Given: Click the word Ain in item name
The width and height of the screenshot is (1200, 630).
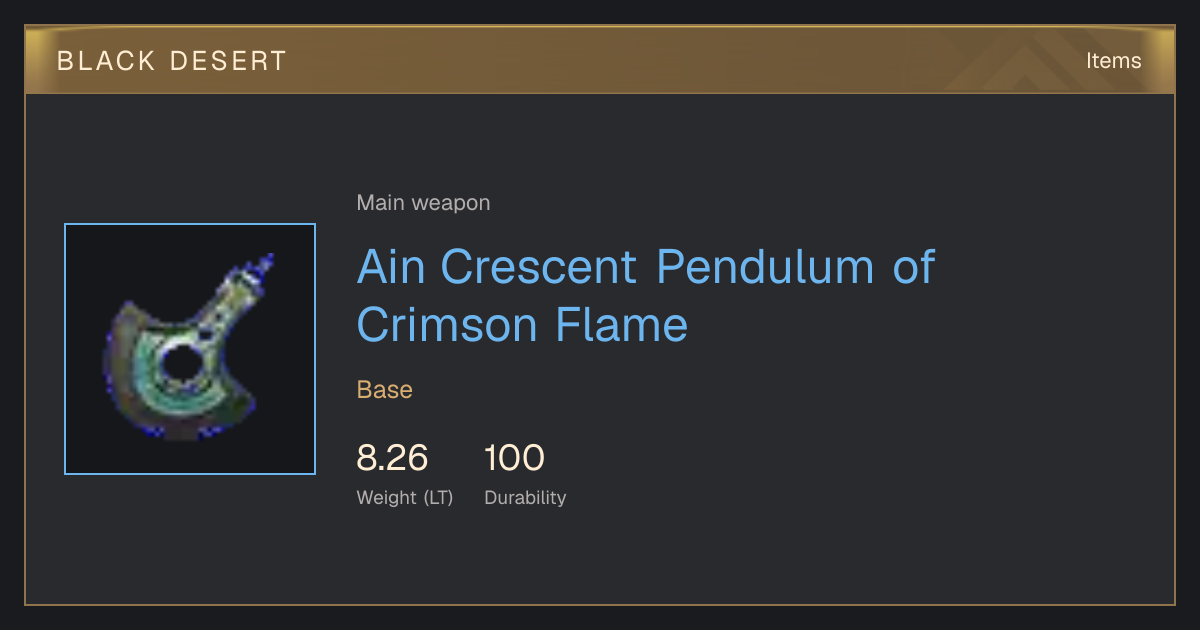Looking at the screenshot, I should 391,267.
